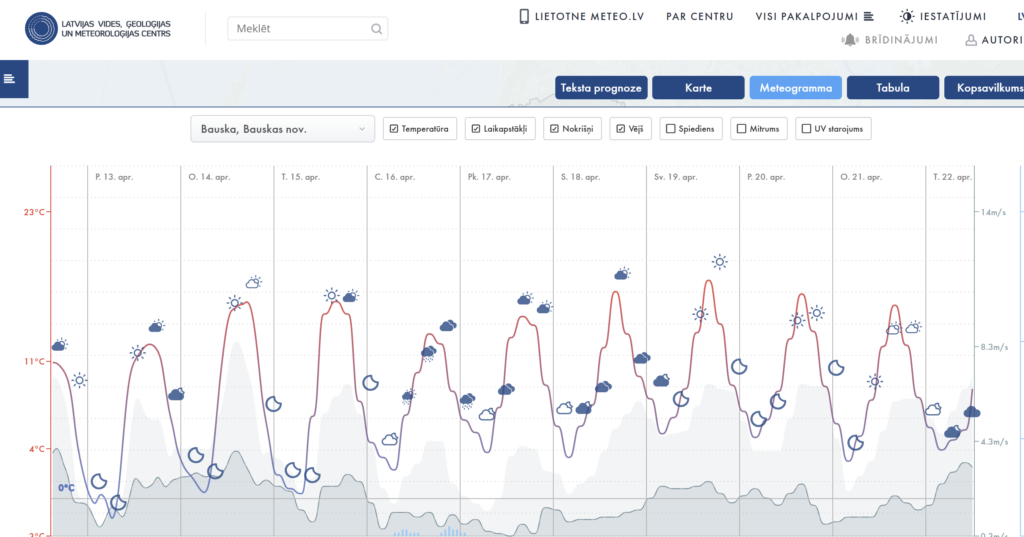Open the Bauska, Bauskas nov. location dropdown

point(282,129)
